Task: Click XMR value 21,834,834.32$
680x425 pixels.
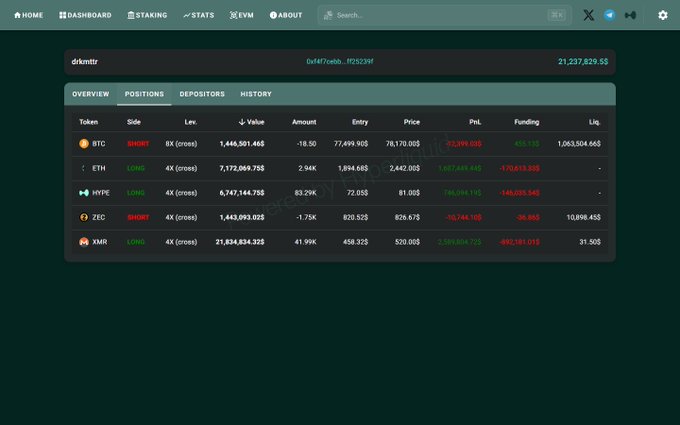Action: (x=240, y=242)
